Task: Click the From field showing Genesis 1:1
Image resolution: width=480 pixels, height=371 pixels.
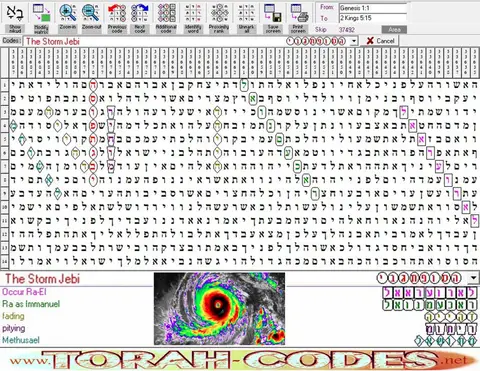Action: pos(373,8)
